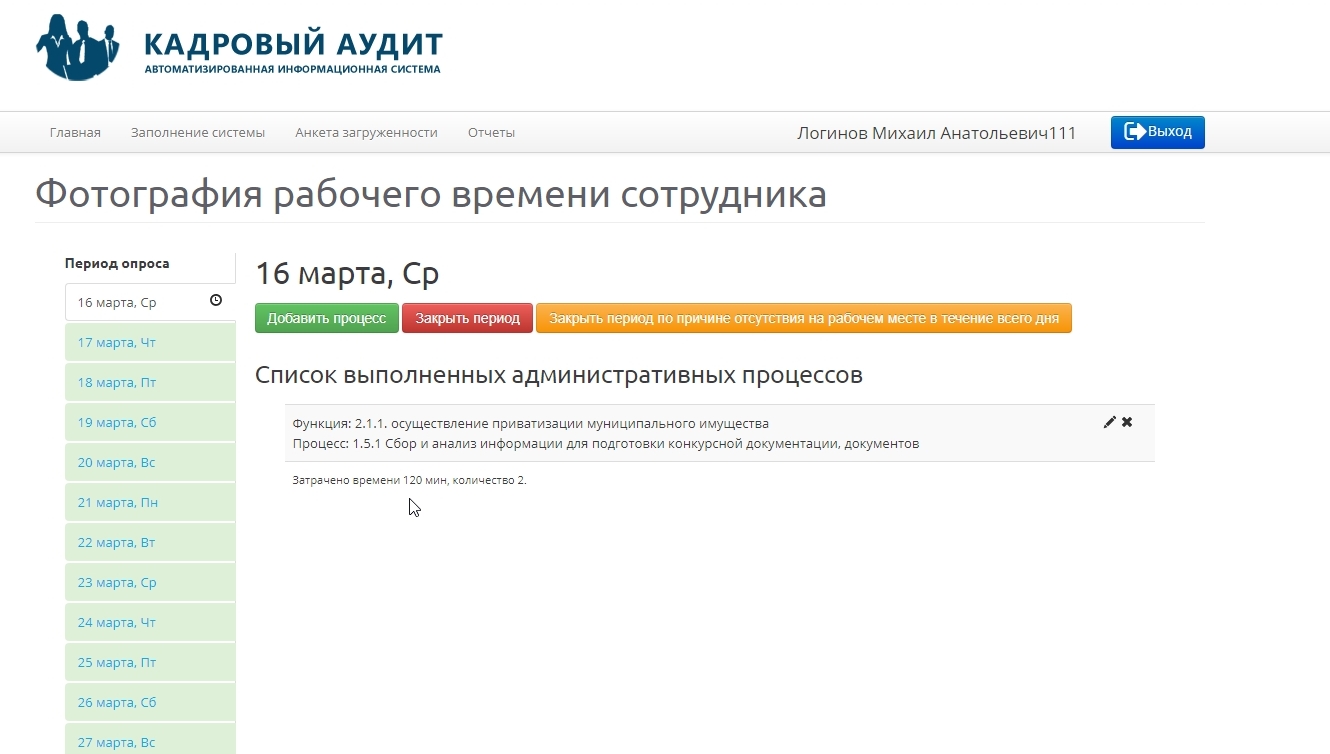Select 25 марта, Пт period
1330x754 pixels.
click(x=150, y=662)
